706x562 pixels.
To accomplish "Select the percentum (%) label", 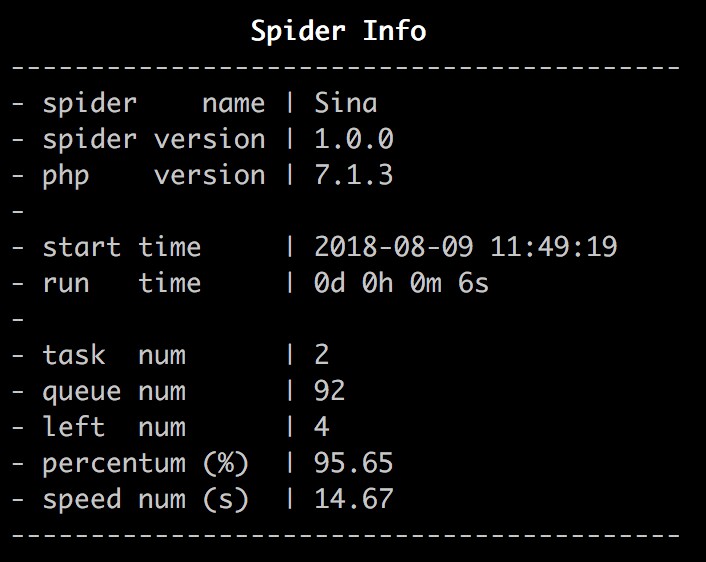I will tap(145, 464).
